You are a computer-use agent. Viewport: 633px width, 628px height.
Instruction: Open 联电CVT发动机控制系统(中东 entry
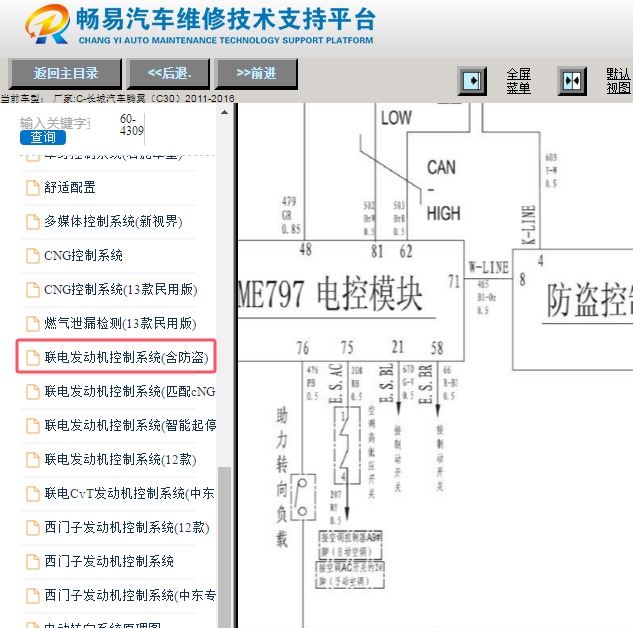(x=130, y=493)
